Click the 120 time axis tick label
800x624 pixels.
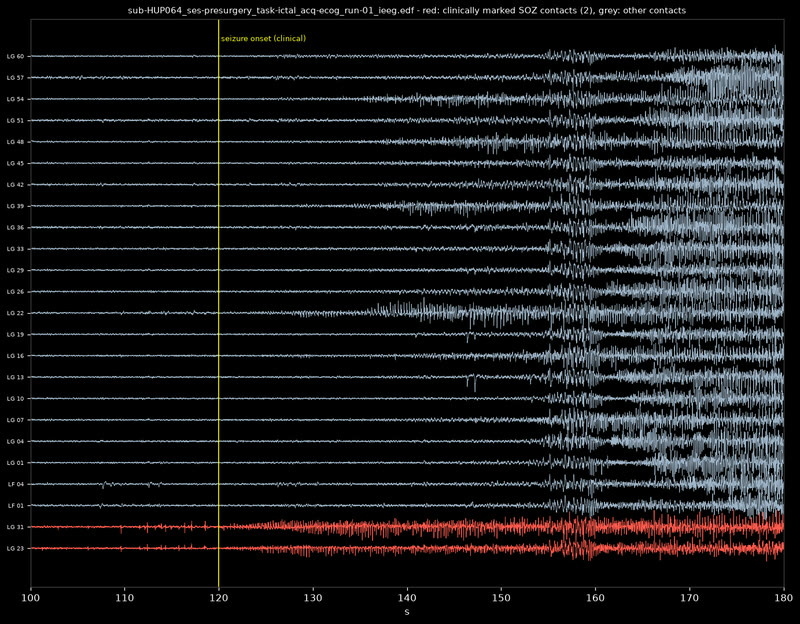click(219, 597)
